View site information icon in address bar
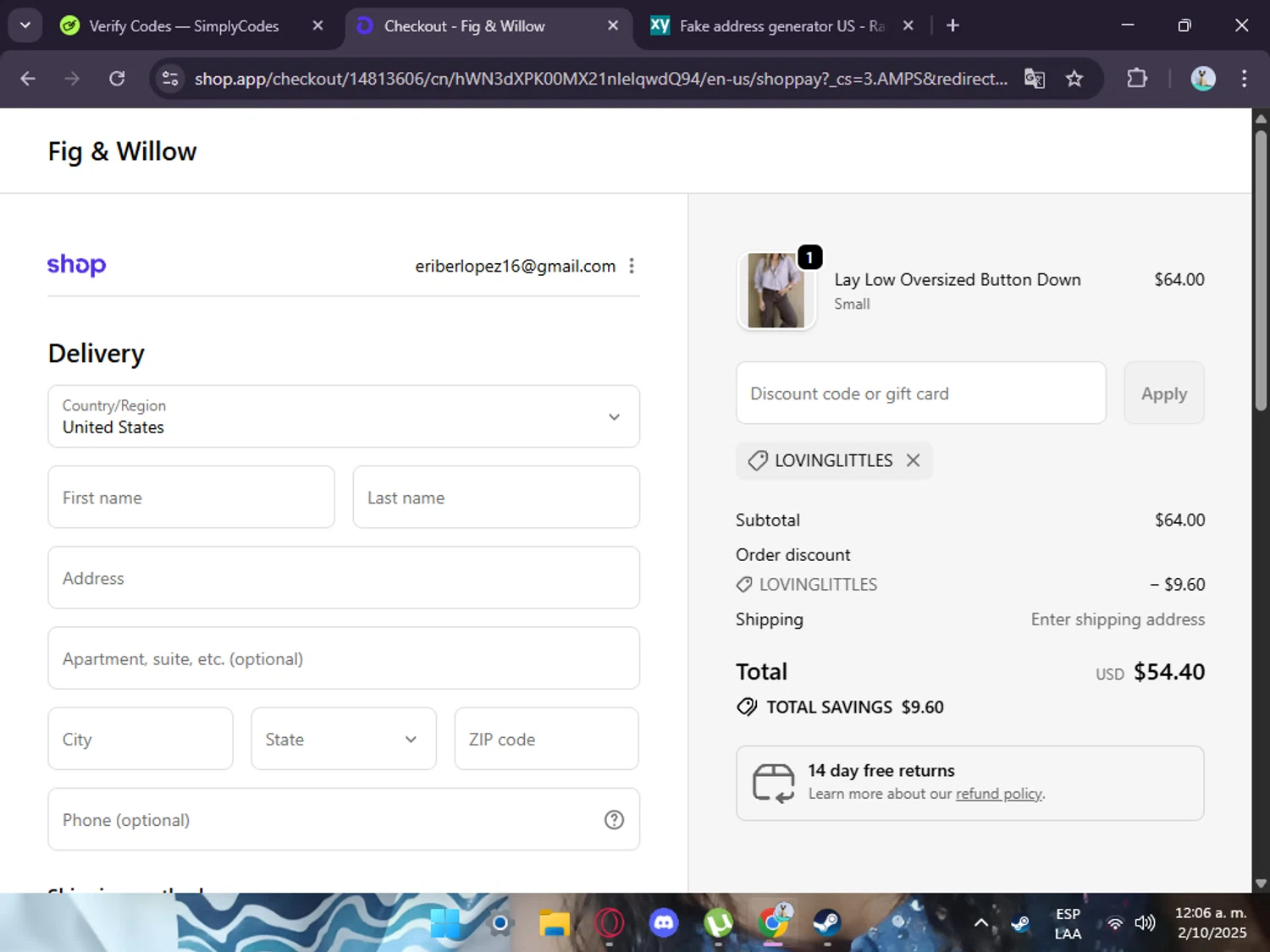 point(170,79)
